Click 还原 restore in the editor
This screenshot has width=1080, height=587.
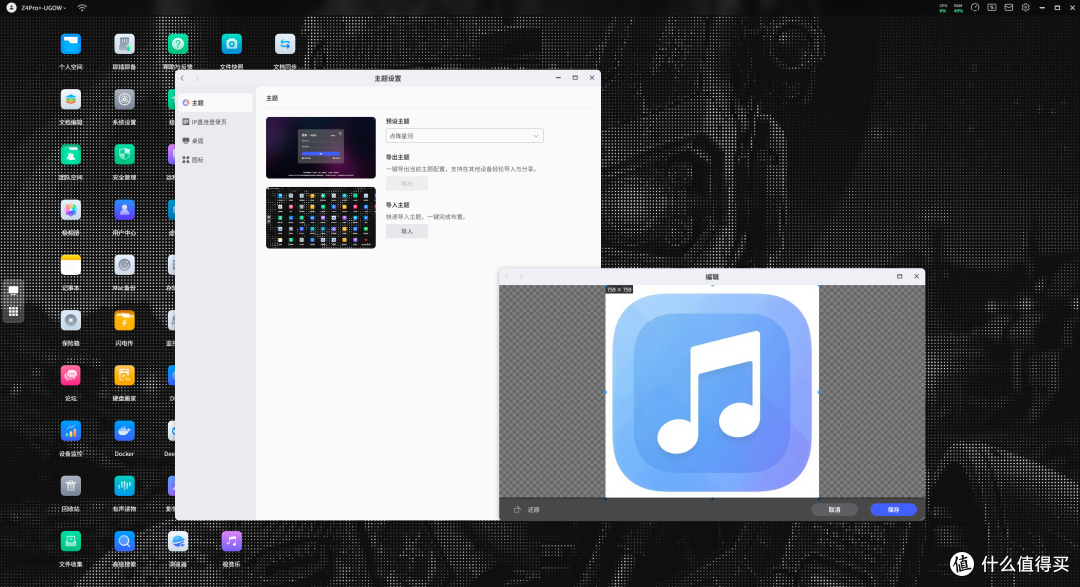(527, 510)
